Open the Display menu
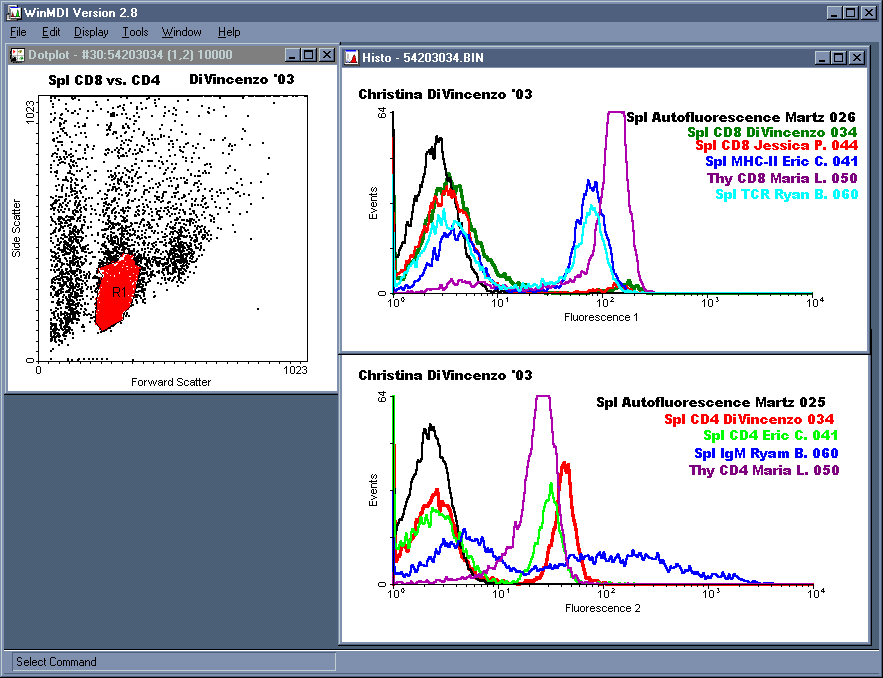883x678 pixels. click(x=91, y=32)
